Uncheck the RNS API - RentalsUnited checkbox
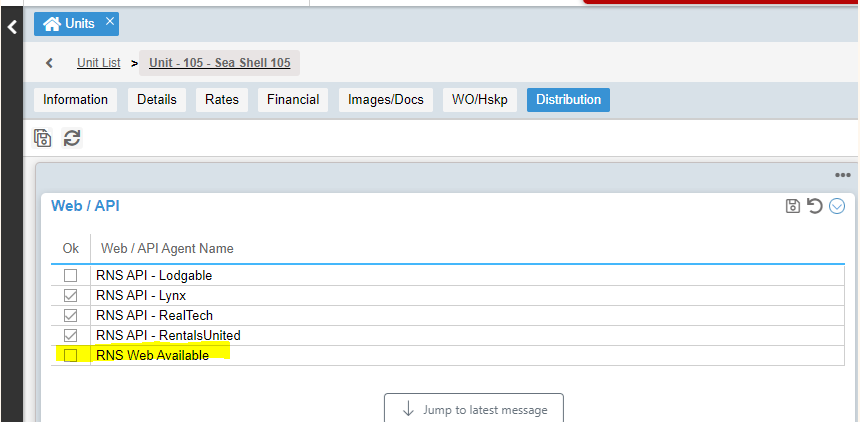 [x=70, y=335]
